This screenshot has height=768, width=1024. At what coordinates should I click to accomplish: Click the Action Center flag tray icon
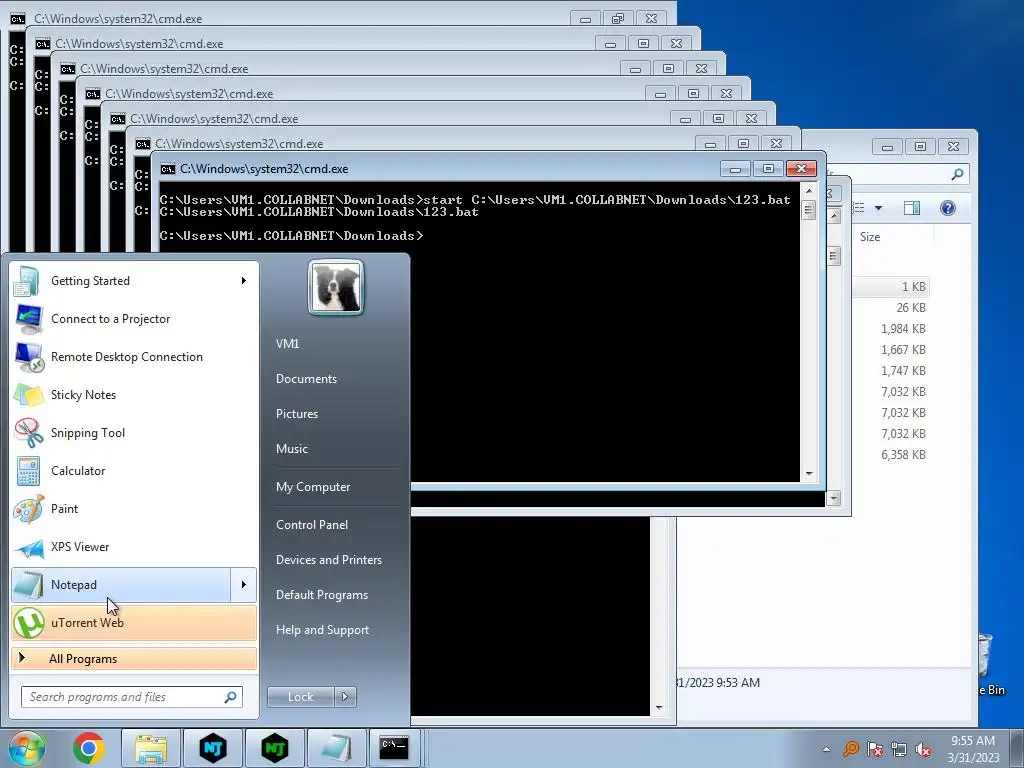point(874,749)
